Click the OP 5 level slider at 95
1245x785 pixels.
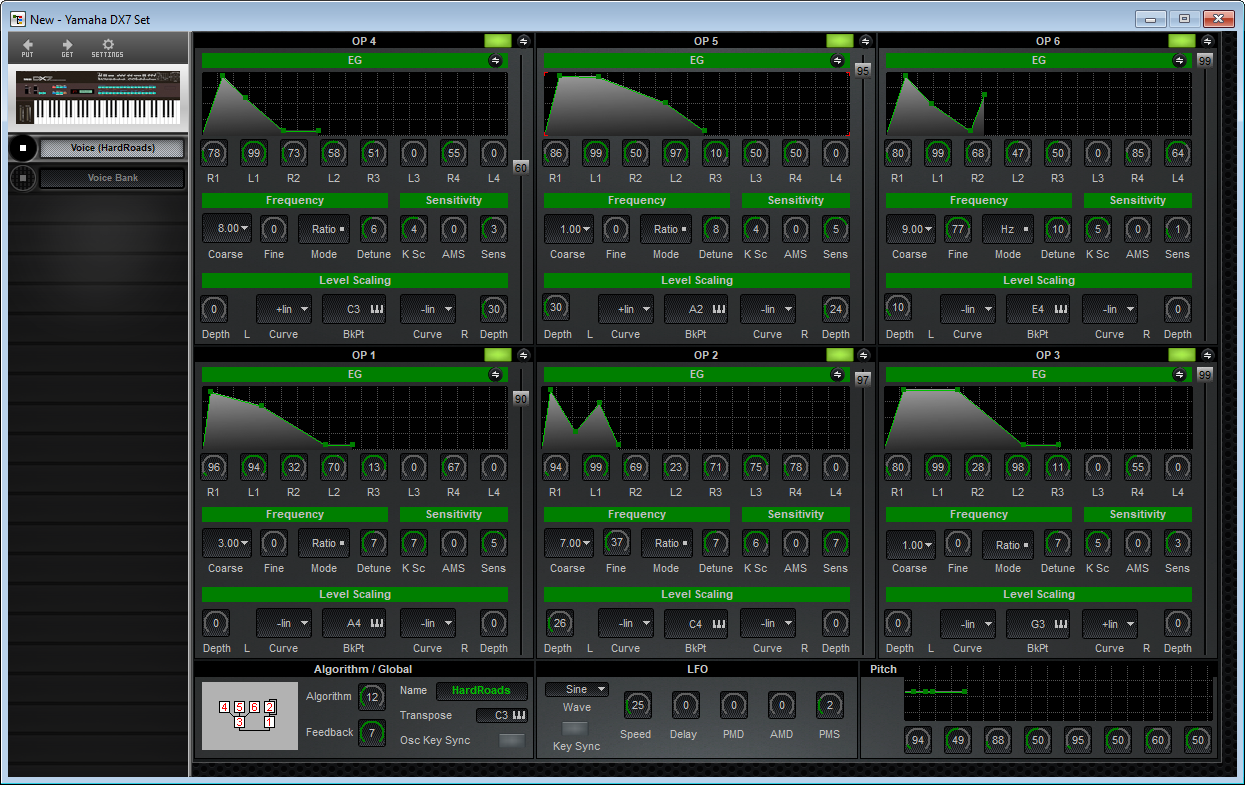click(863, 70)
